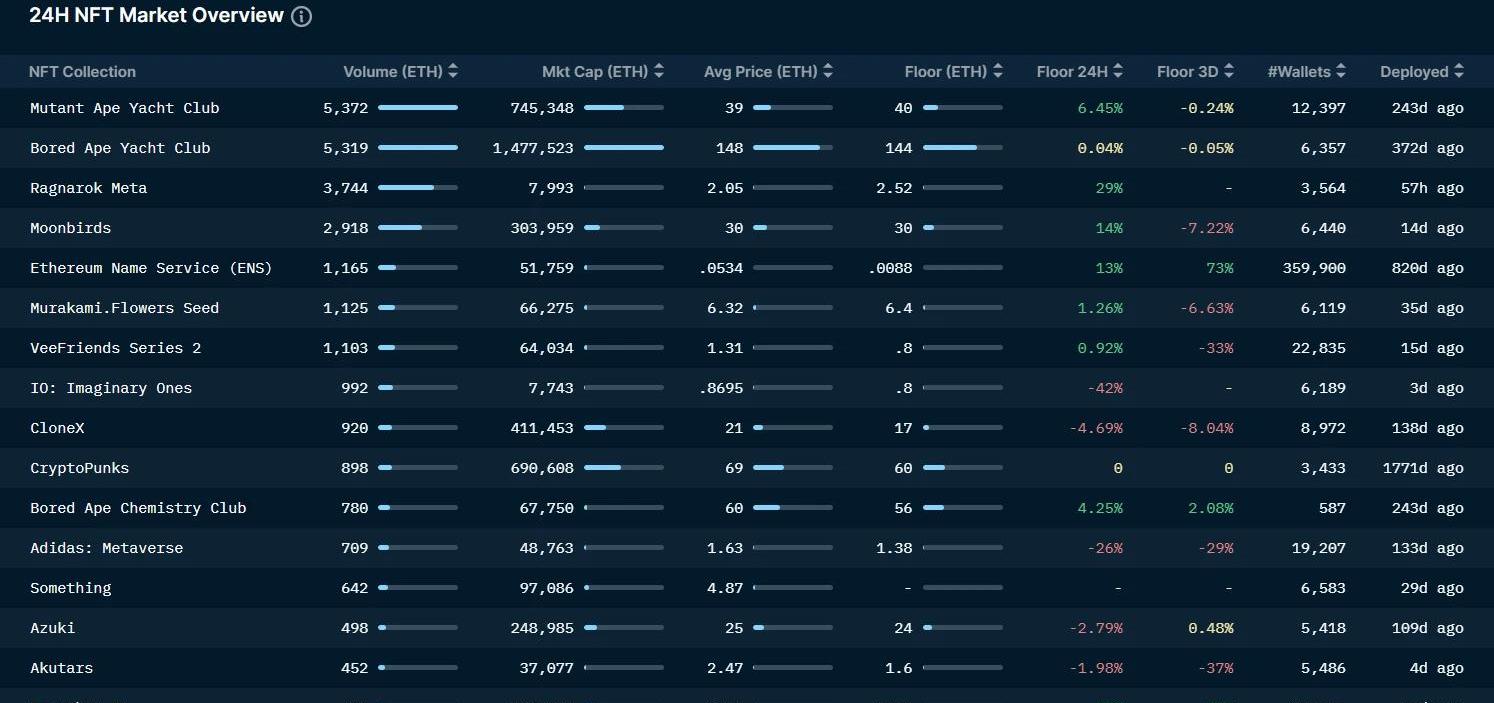
Task: Sort the Floor (ETH) column via its arrows
Action: pos(998,72)
